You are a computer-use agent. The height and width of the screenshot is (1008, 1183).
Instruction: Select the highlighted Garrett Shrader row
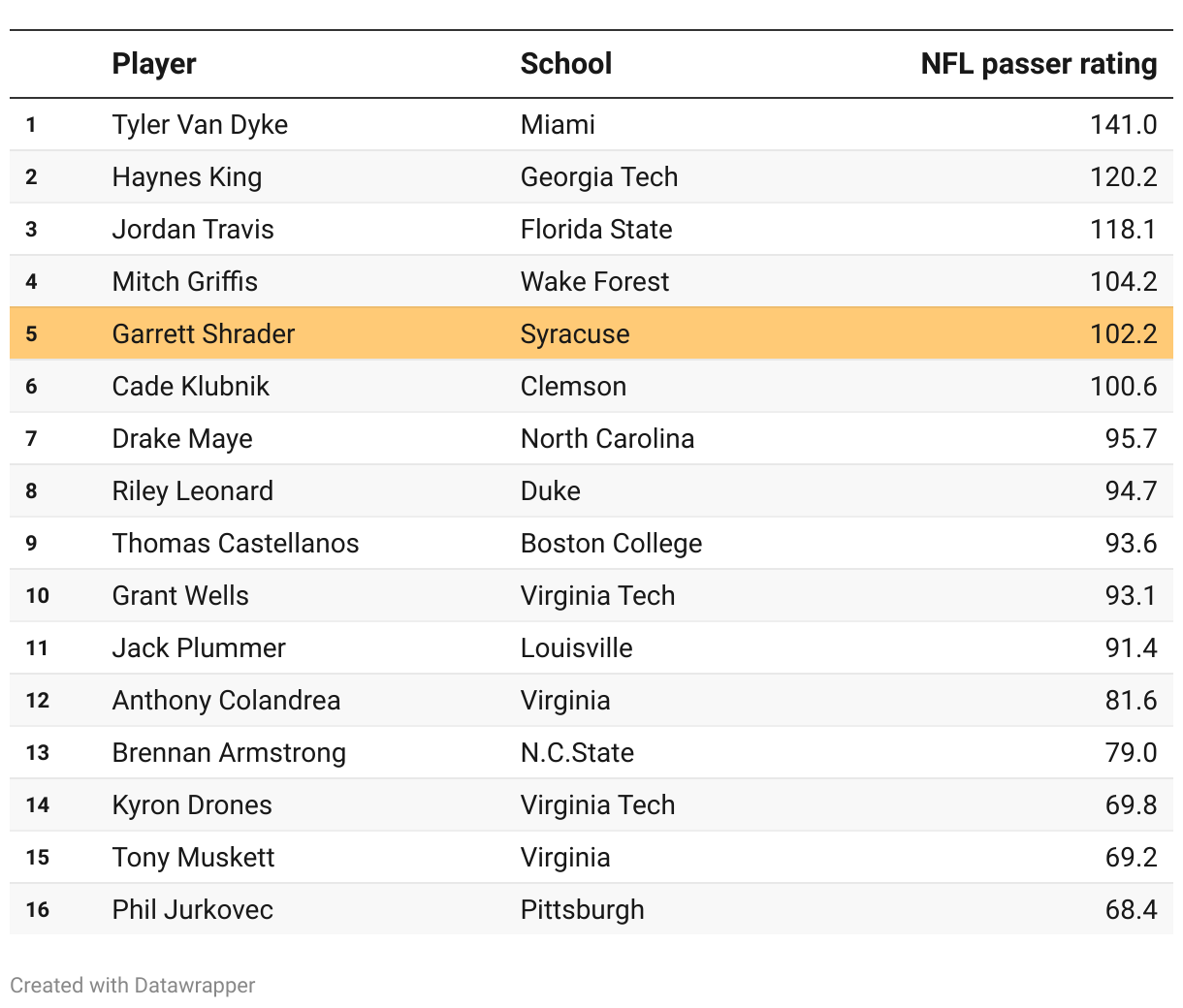204,334
